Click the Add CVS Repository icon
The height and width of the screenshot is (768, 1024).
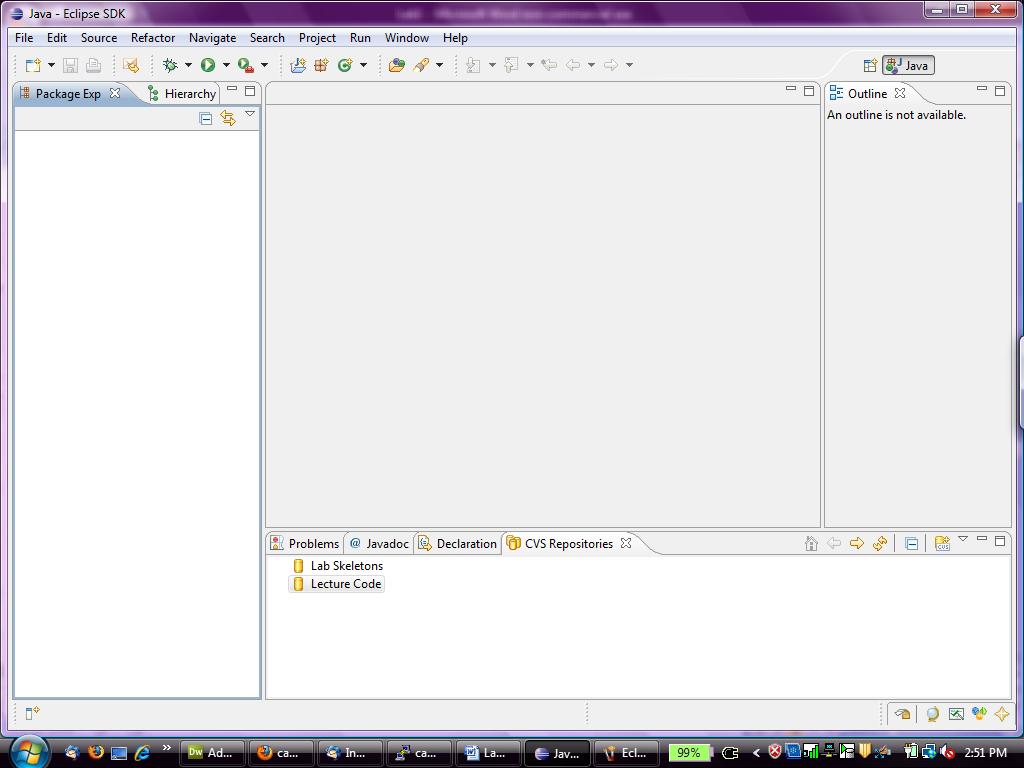[x=942, y=543]
